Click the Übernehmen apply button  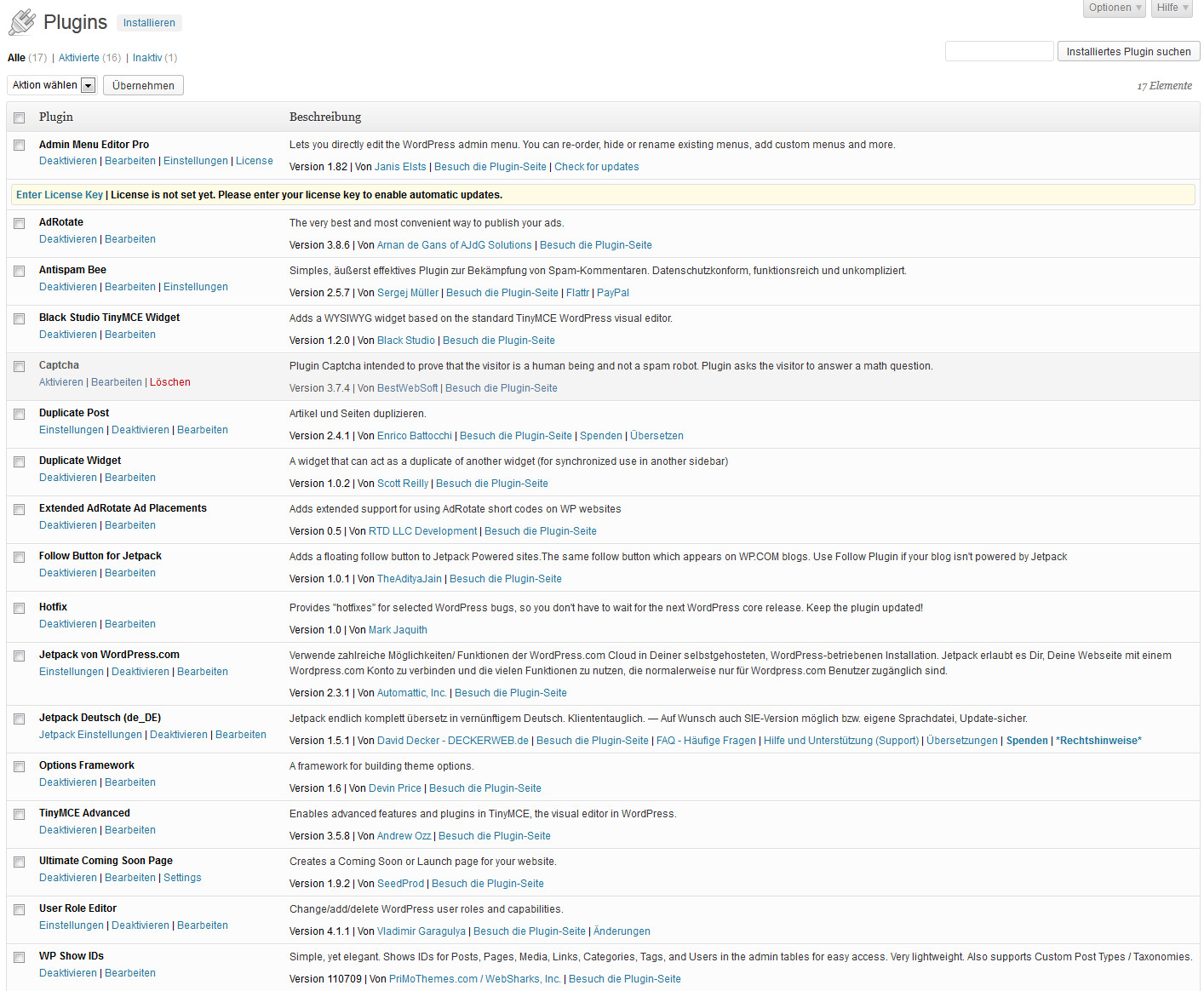143,85
